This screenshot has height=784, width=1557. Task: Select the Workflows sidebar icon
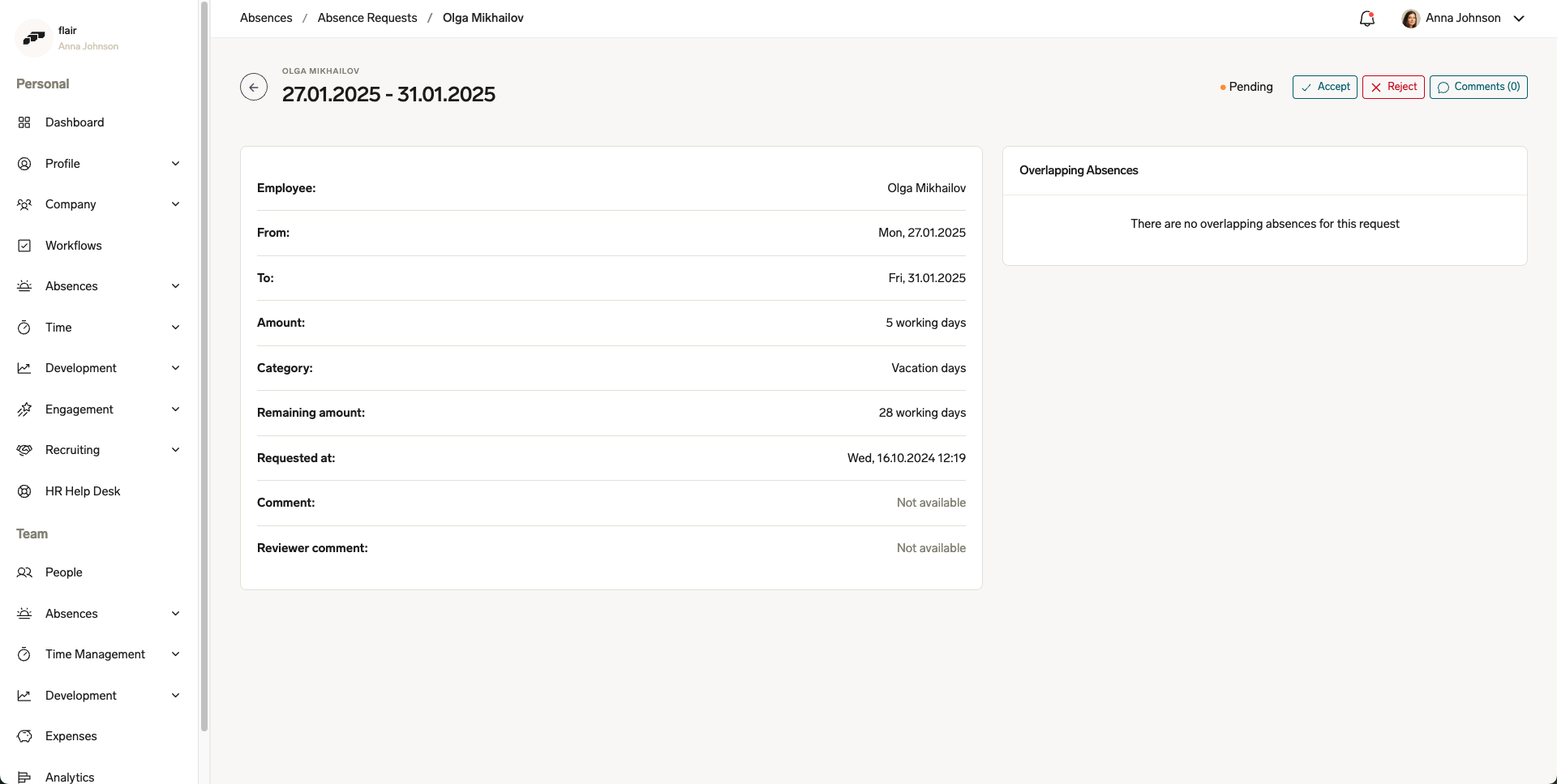tap(24, 245)
